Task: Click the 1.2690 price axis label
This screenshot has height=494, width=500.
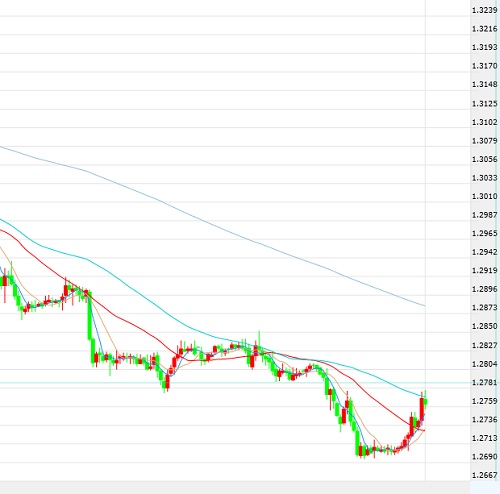Action: 484,456
